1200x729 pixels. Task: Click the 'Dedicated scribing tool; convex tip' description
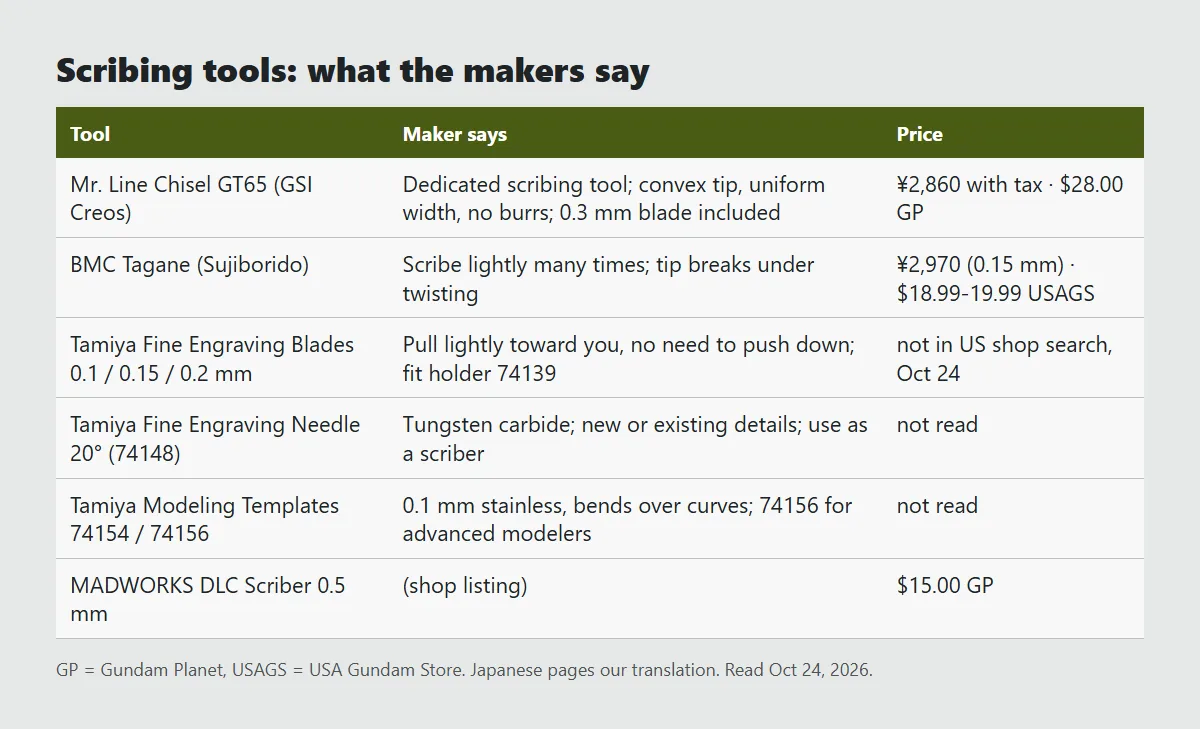pos(614,198)
